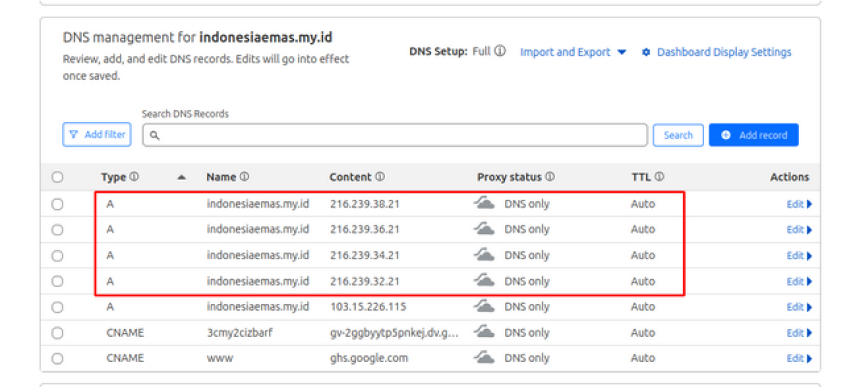Click the Add filter button

(x=97, y=134)
